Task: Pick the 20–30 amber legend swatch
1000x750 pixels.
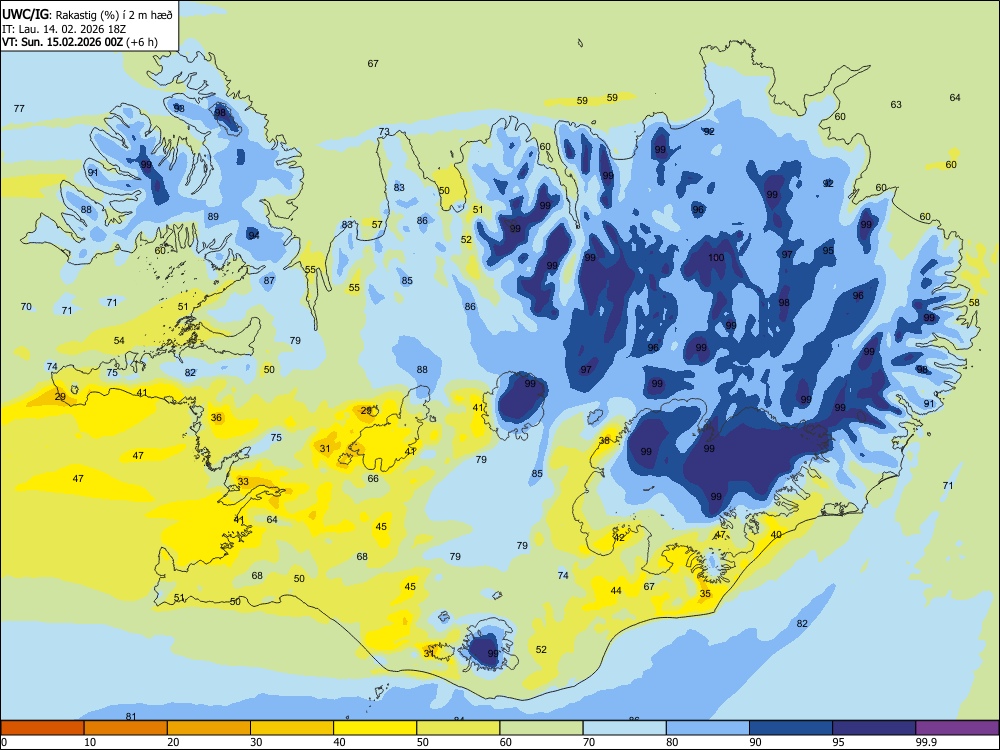Action: pyautogui.click(x=209, y=728)
